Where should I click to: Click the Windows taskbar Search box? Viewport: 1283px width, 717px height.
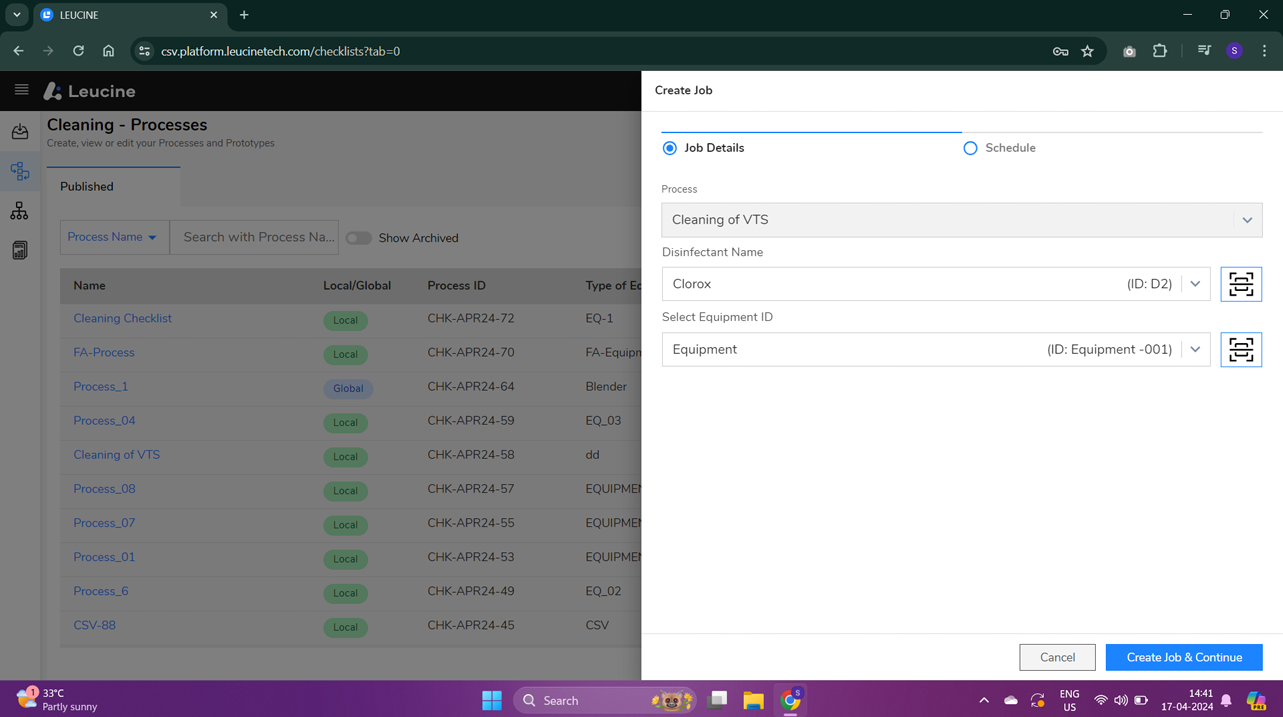[605, 700]
